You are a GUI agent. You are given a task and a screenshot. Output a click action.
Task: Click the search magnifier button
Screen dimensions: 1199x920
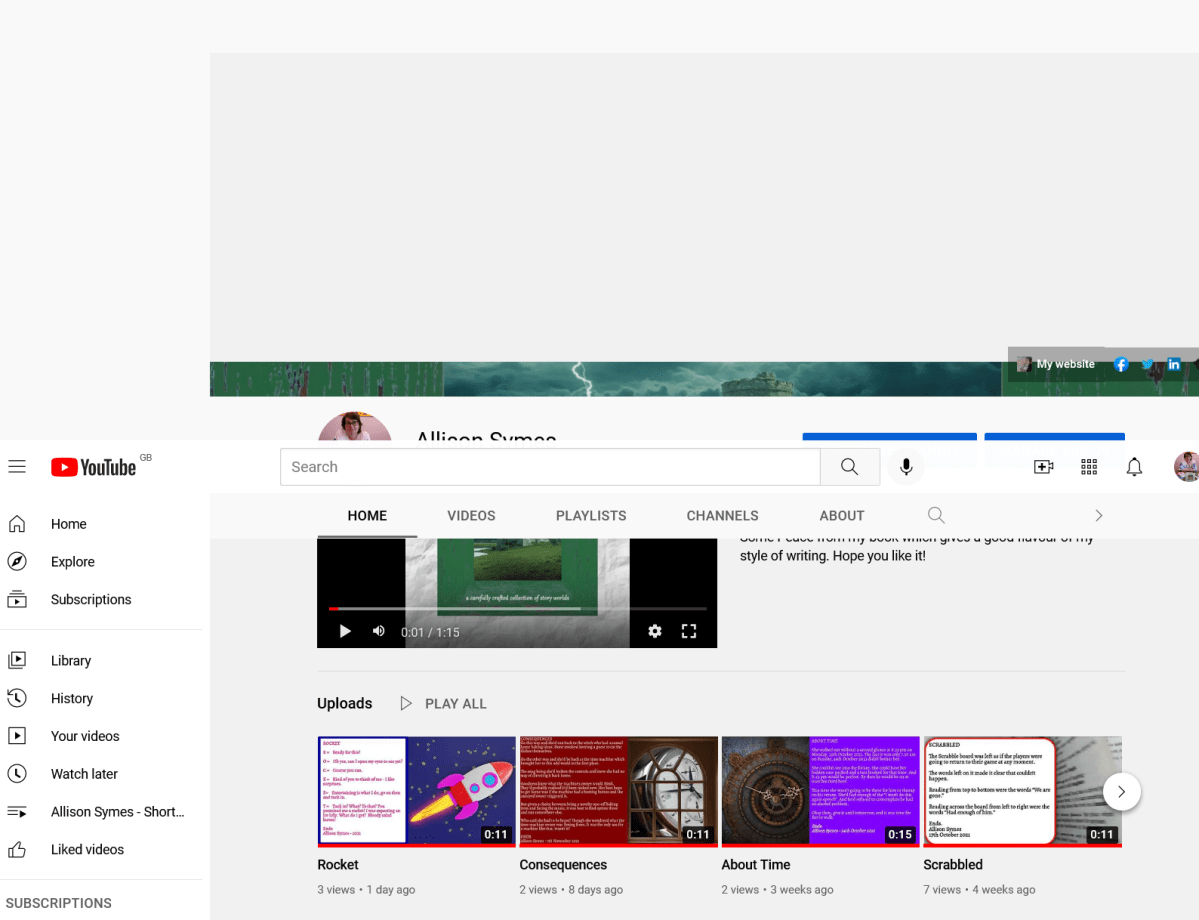pyautogui.click(x=849, y=467)
